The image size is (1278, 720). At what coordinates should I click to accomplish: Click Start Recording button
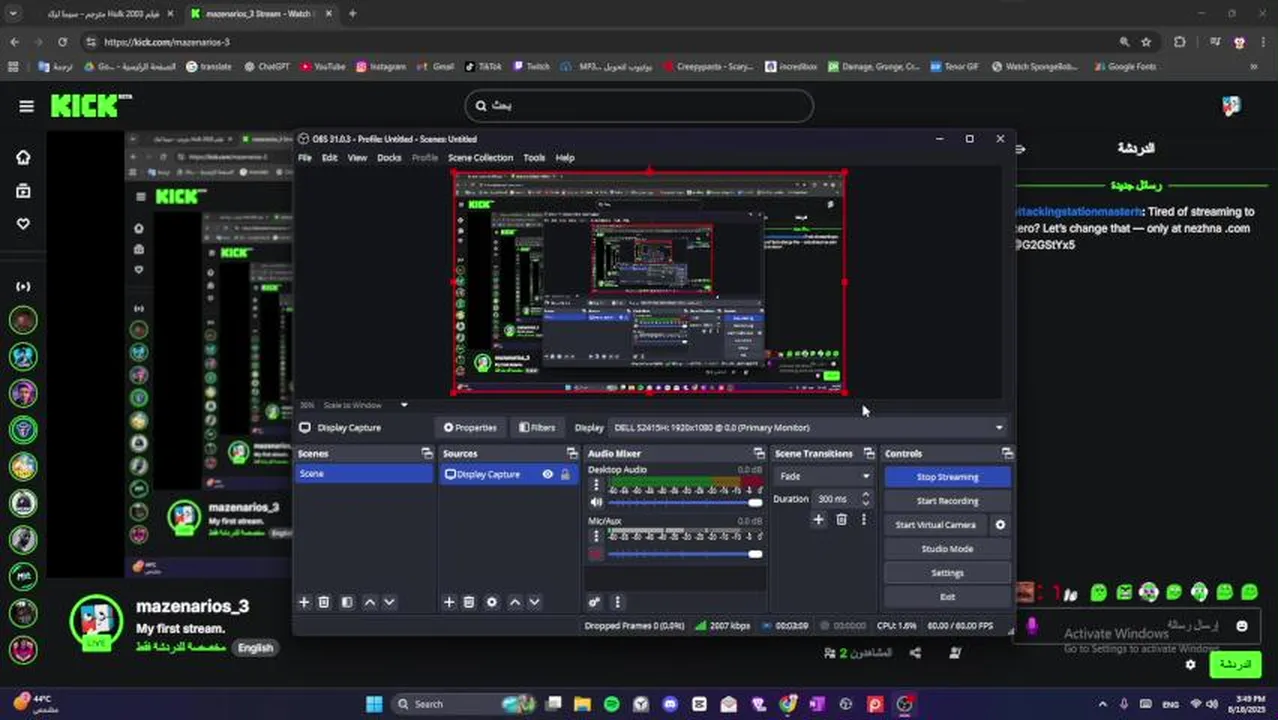tap(947, 501)
